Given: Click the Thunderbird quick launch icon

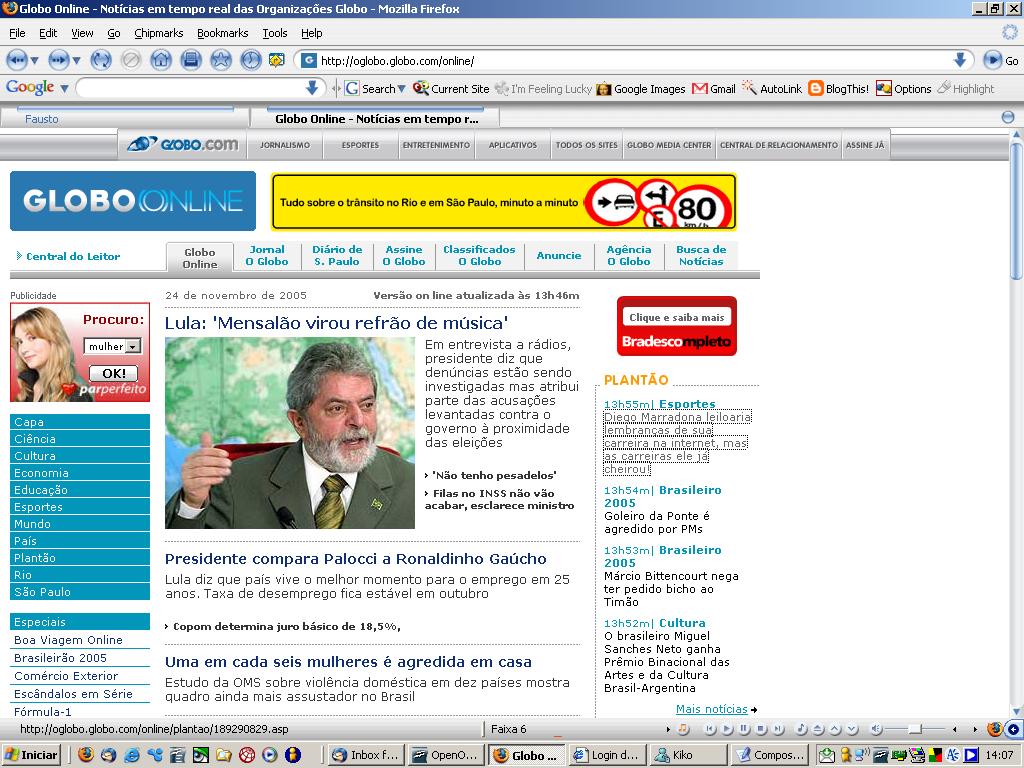Looking at the screenshot, I should pos(108,755).
